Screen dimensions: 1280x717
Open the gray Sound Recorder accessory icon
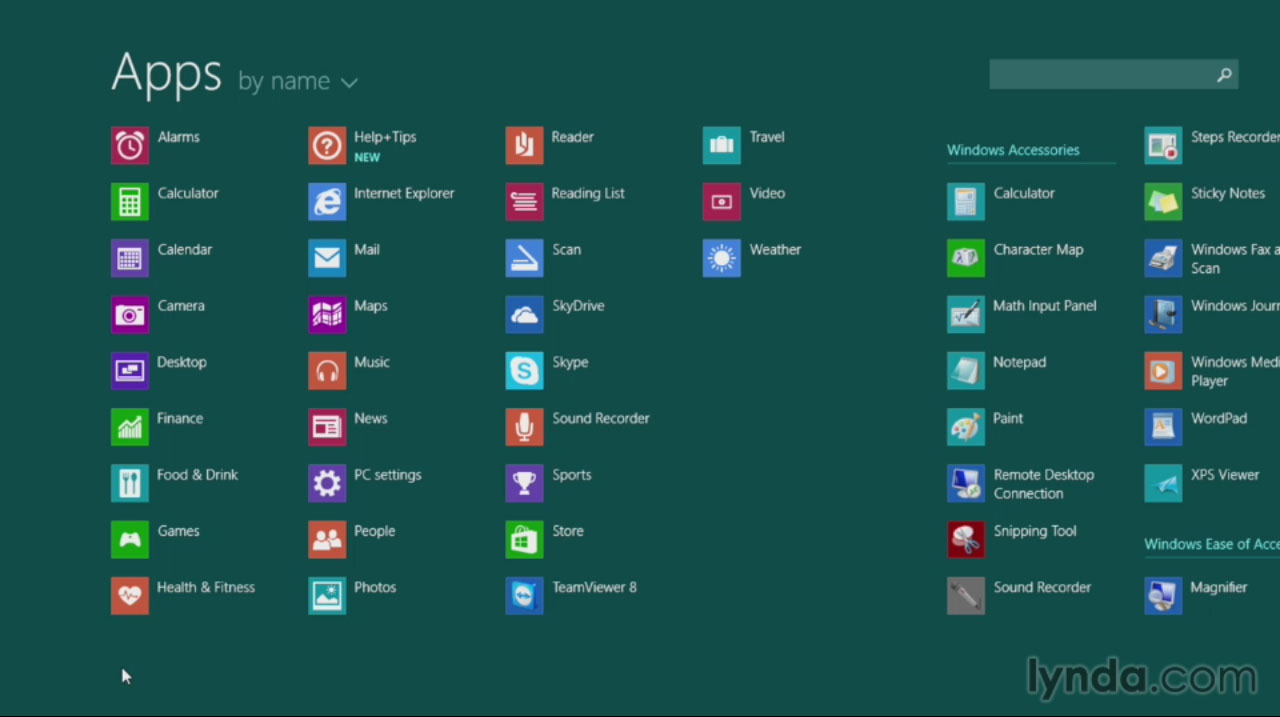coord(966,596)
